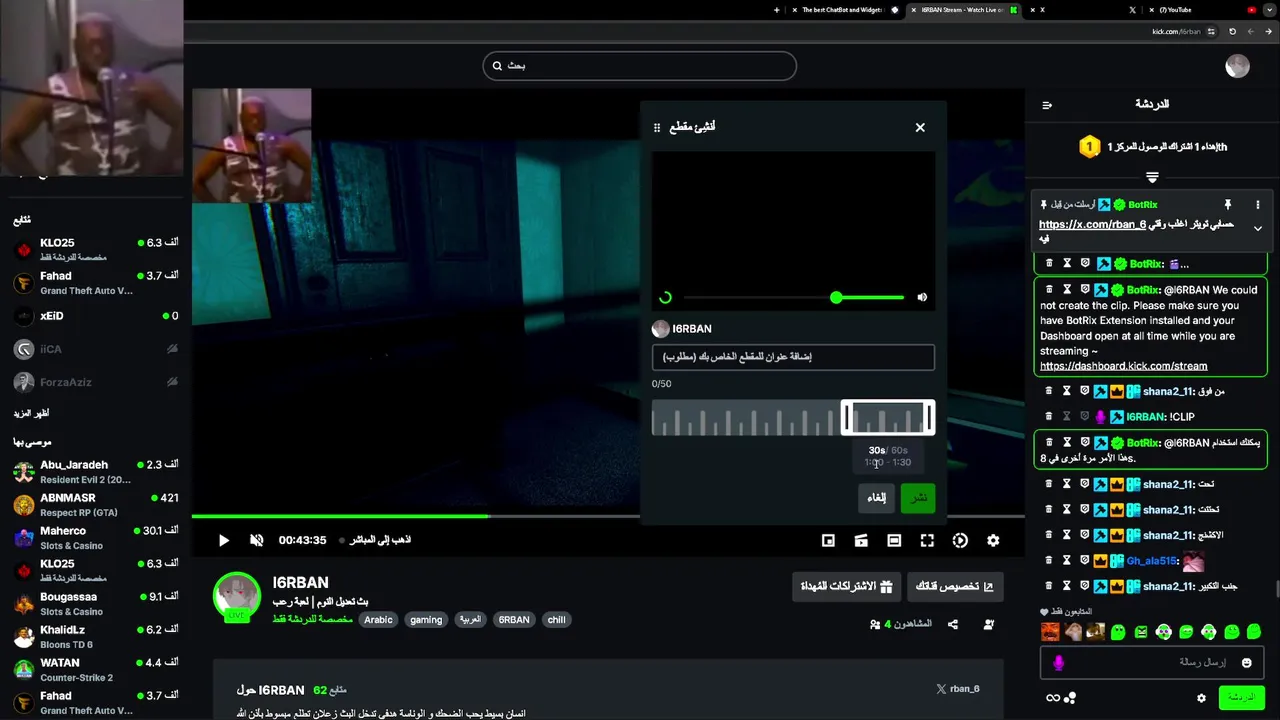Open pinned message three-dot menu
This screenshot has width=1280, height=720.
(x=1258, y=204)
